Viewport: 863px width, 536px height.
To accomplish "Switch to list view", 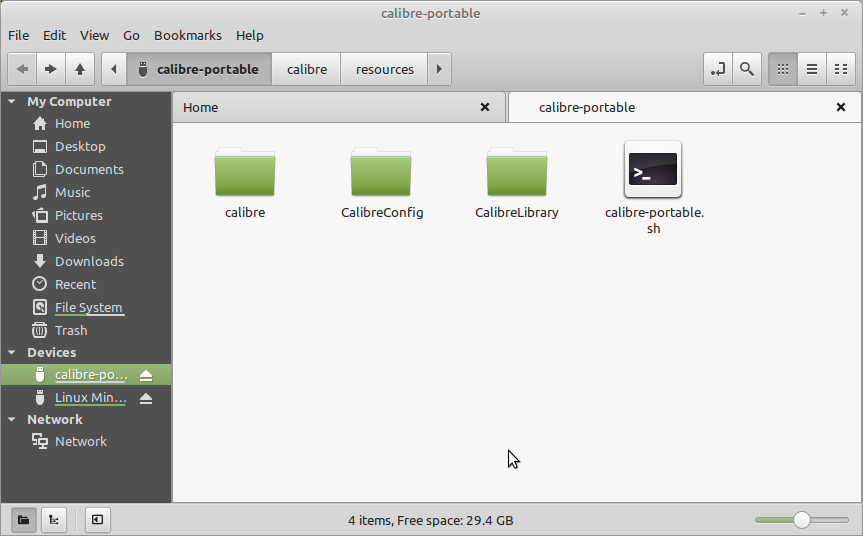I will pyautogui.click(x=812, y=69).
